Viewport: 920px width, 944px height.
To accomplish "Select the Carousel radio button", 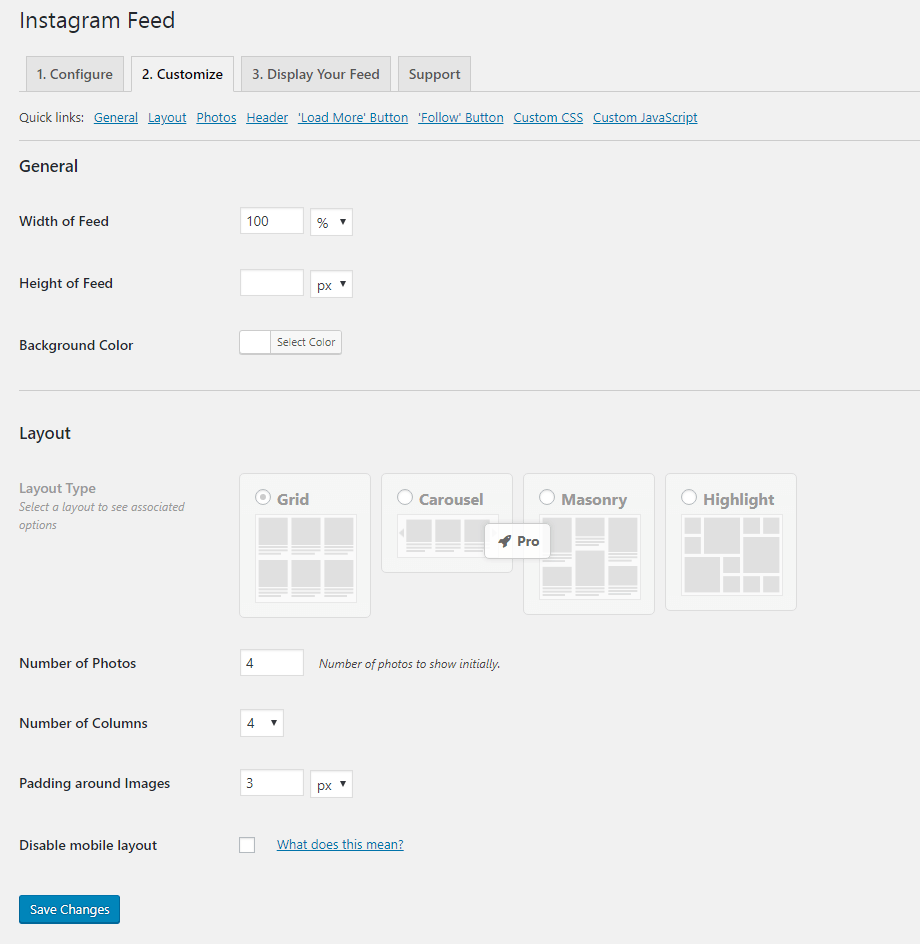I will [x=405, y=497].
